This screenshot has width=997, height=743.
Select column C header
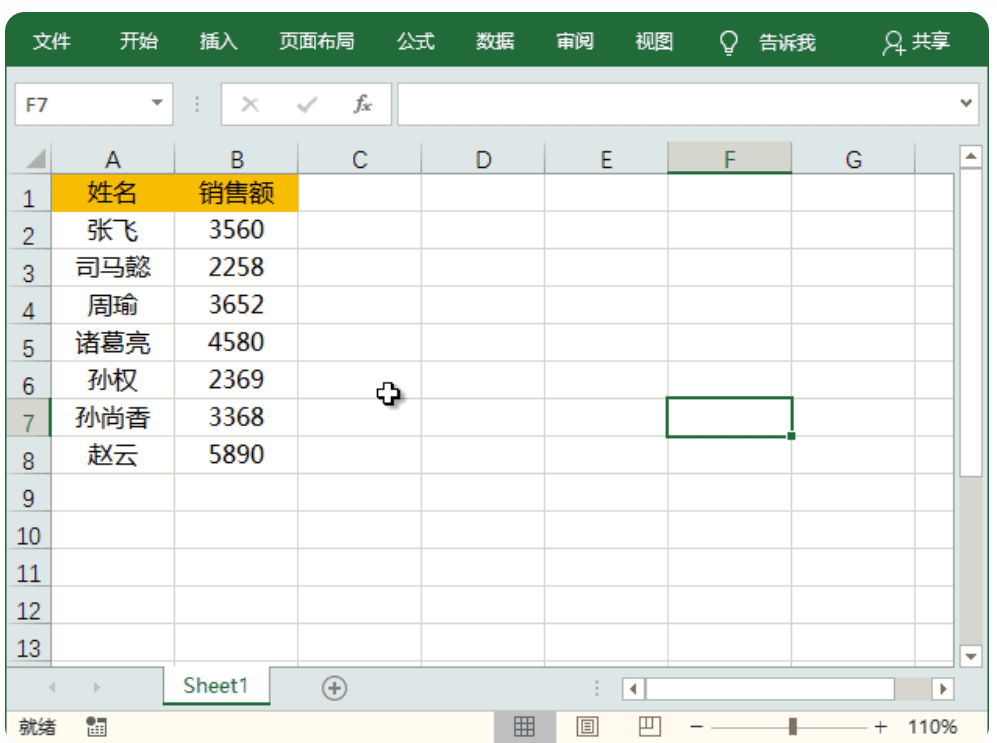click(x=360, y=159)
